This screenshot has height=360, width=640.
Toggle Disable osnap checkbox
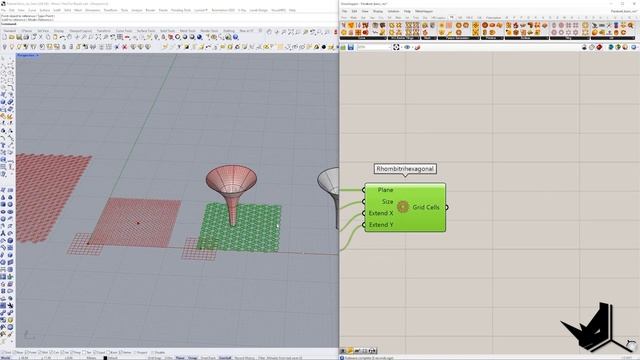(152, 352)
